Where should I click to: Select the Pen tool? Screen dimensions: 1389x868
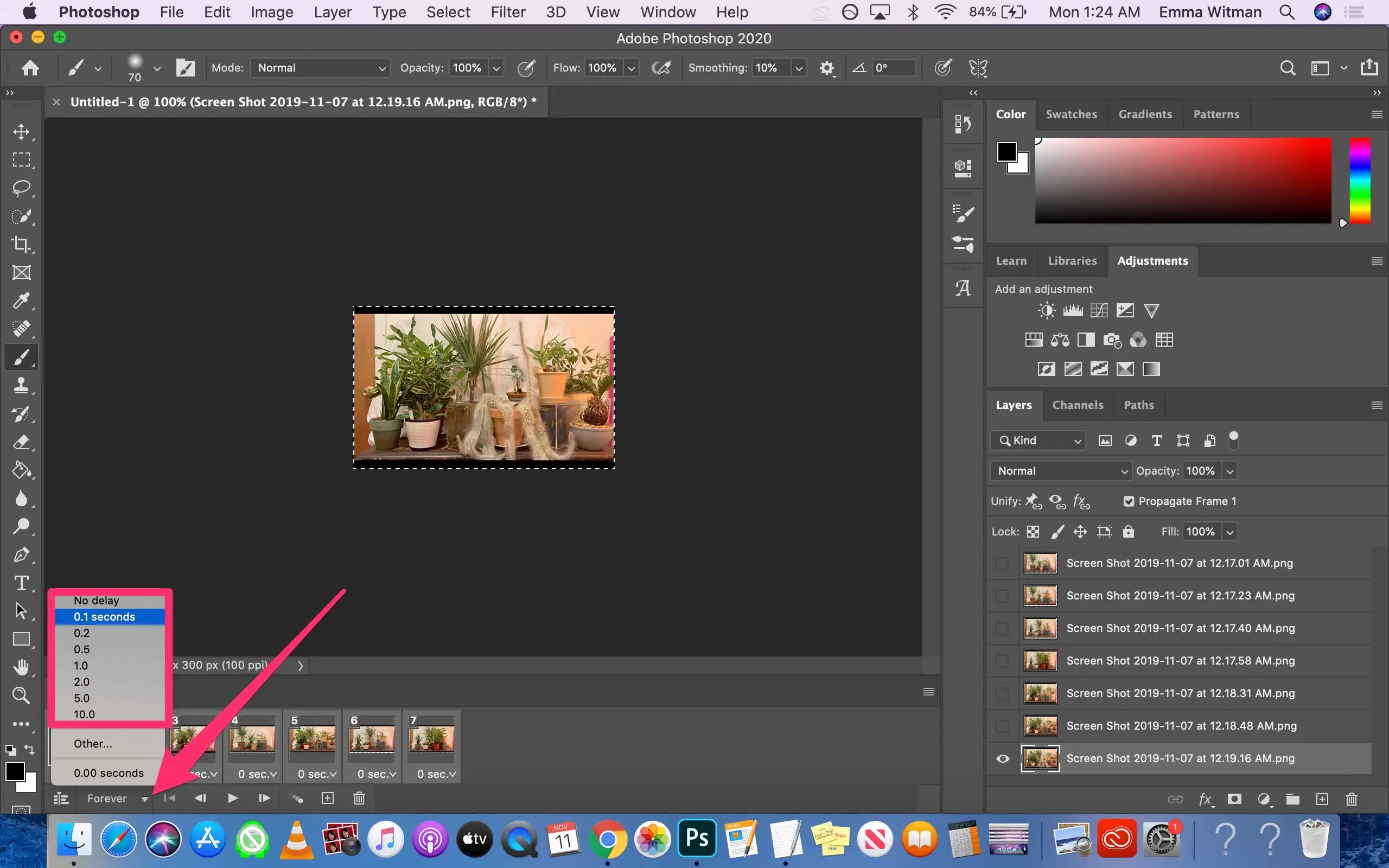tap(21, 555)
